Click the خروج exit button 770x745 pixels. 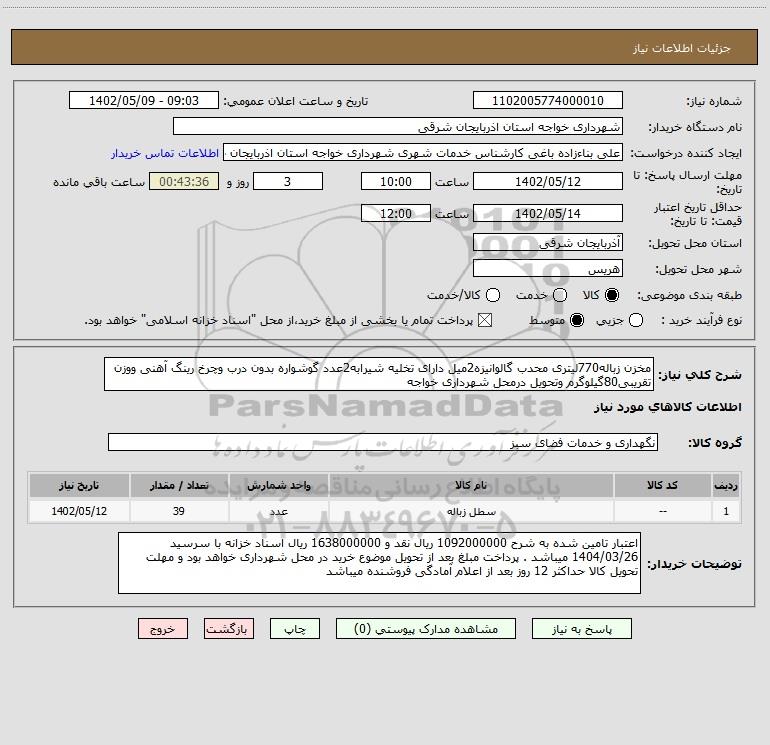[163, 629]
